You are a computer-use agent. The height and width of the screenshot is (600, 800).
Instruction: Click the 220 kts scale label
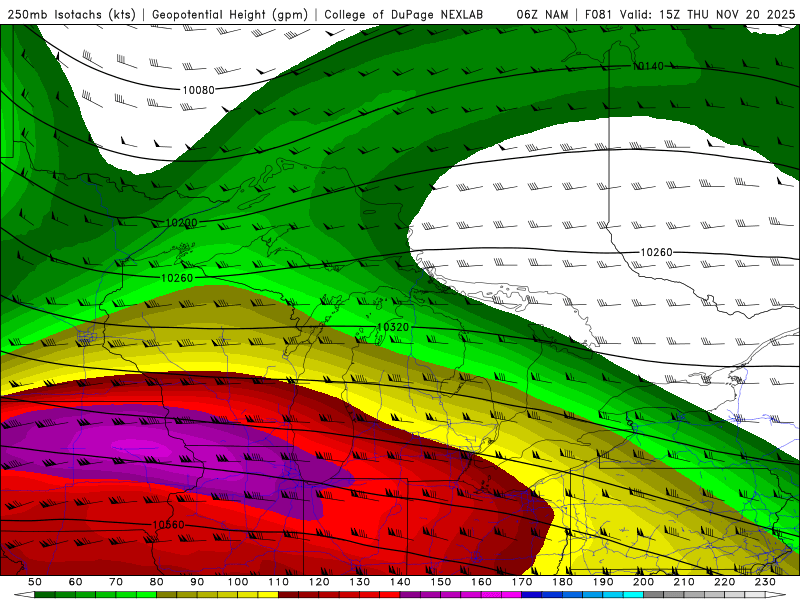click(724, 582)
